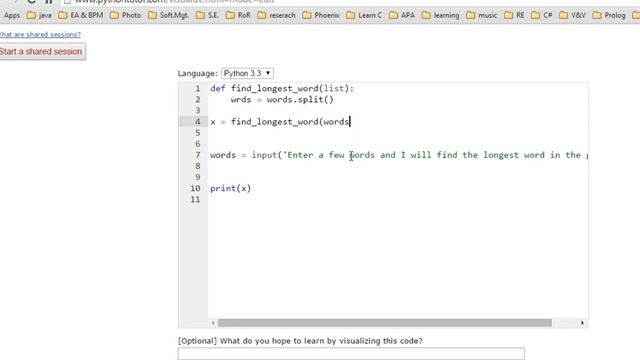The image size is (640, 360).
Task: Click the Start a shared session button
Action: point(42,51)
